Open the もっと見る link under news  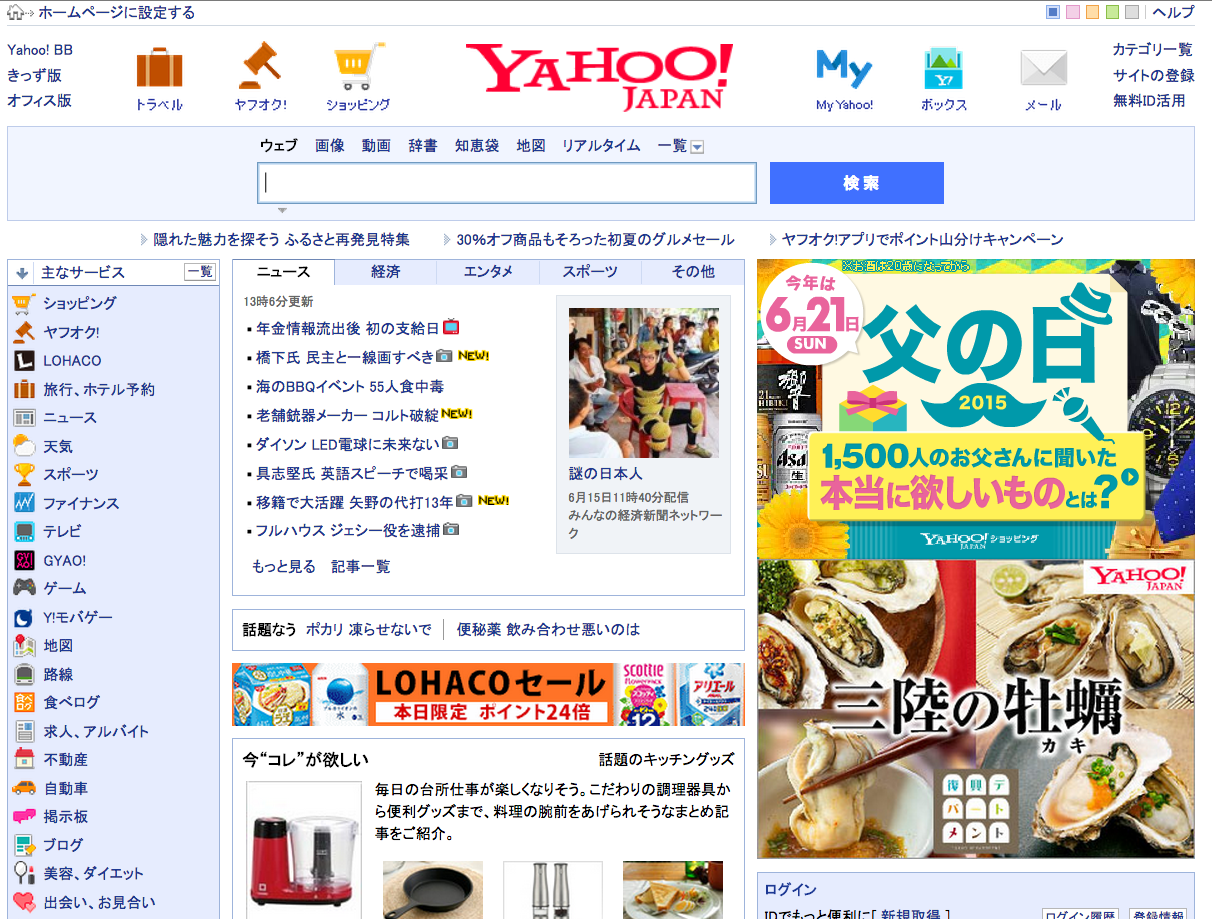tap(284, 566)
